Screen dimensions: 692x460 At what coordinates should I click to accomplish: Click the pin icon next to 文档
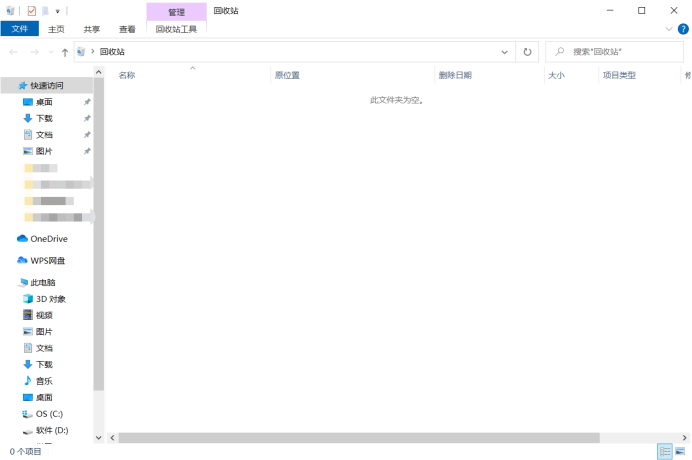point(87,135)
